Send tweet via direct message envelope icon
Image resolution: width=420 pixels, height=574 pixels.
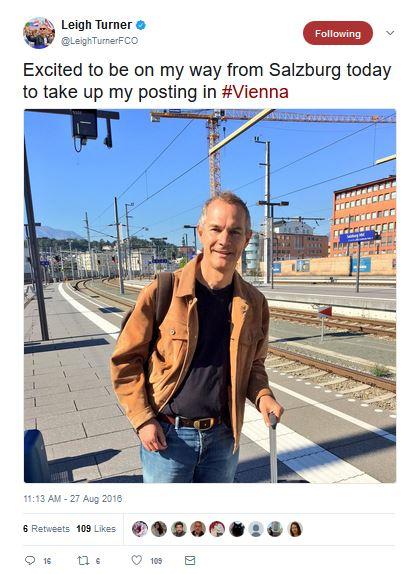(x=190, y=560)
